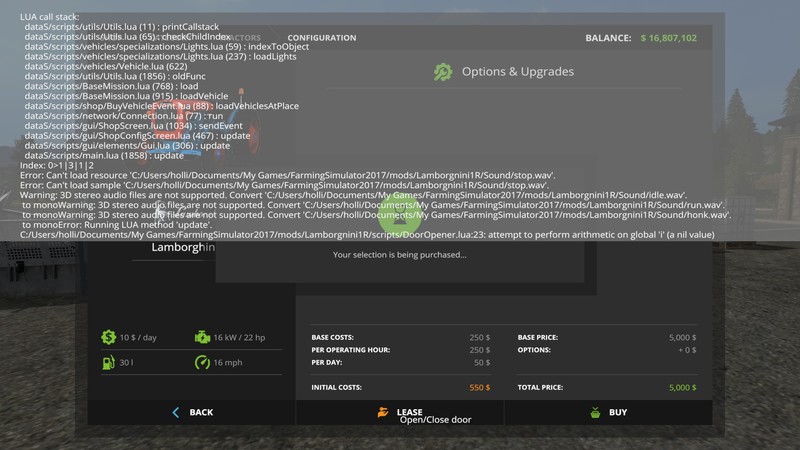Click the green circular loading indicator
Screen dimensions: 800x450
tap(398, 212)
